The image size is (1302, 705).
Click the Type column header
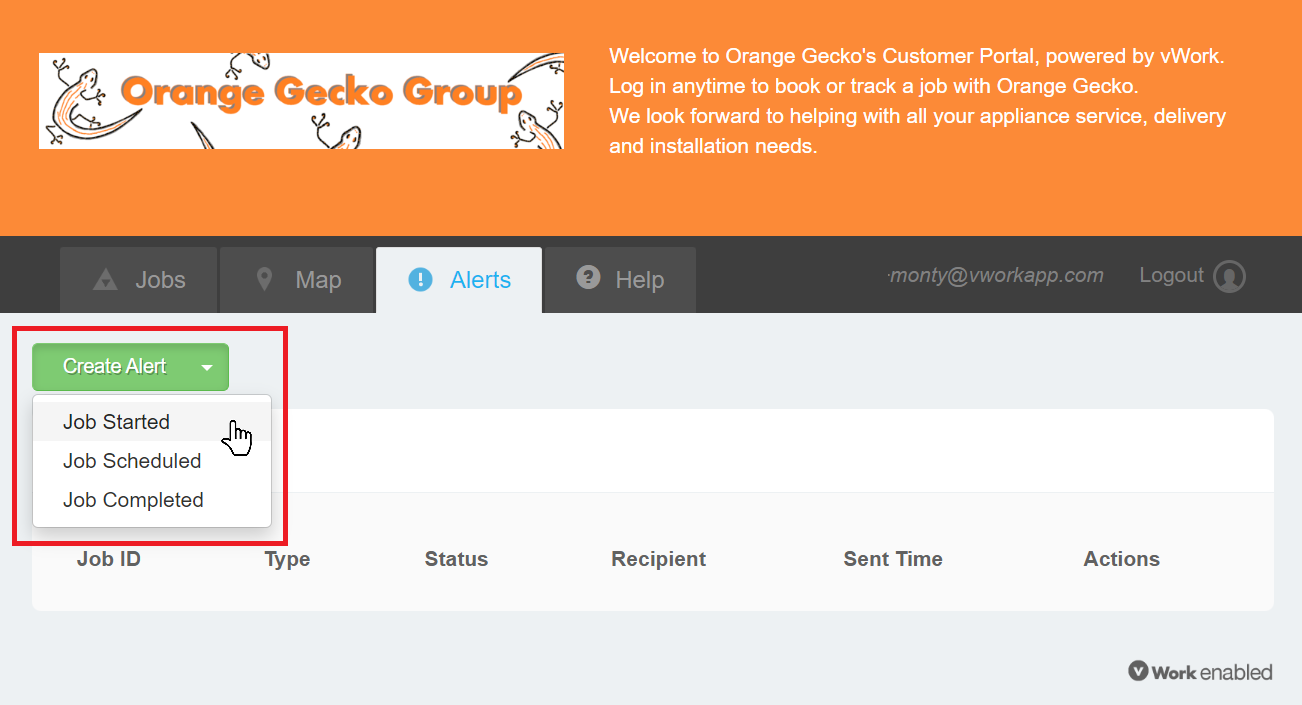click(287, 559)
